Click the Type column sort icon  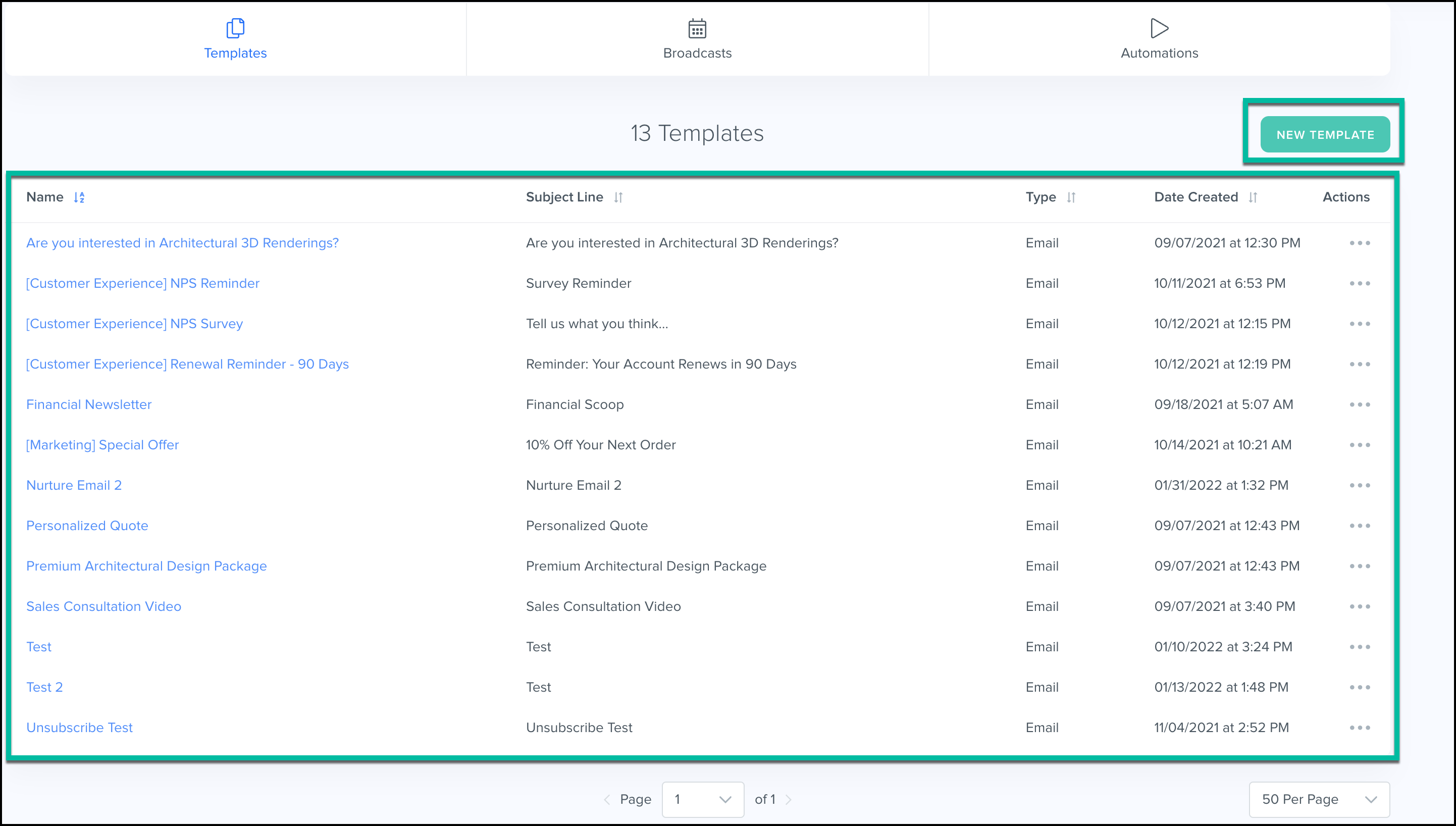[x=1071, y=197]
